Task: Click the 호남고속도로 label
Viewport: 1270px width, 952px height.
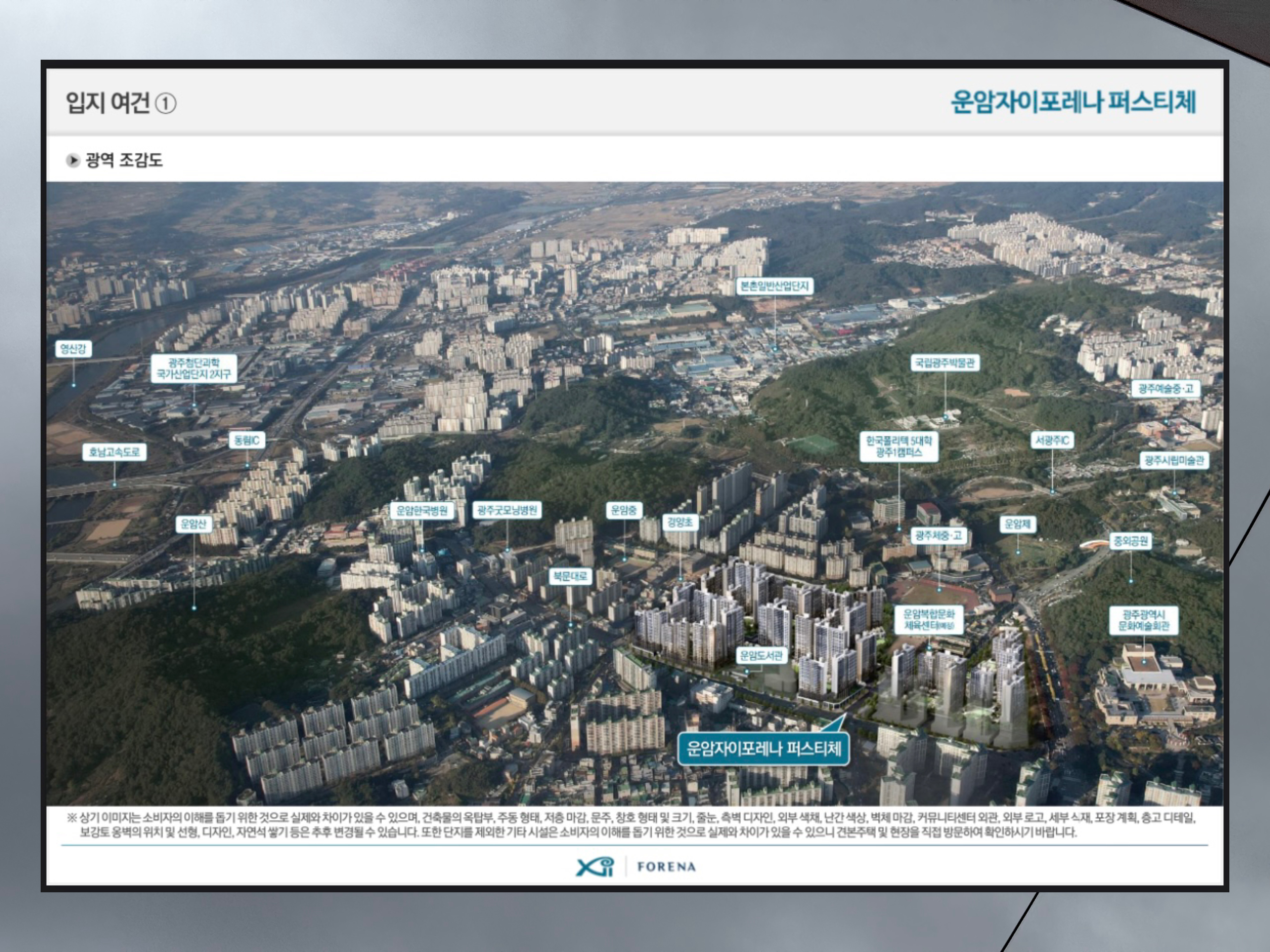Action: tap(114, 452)
